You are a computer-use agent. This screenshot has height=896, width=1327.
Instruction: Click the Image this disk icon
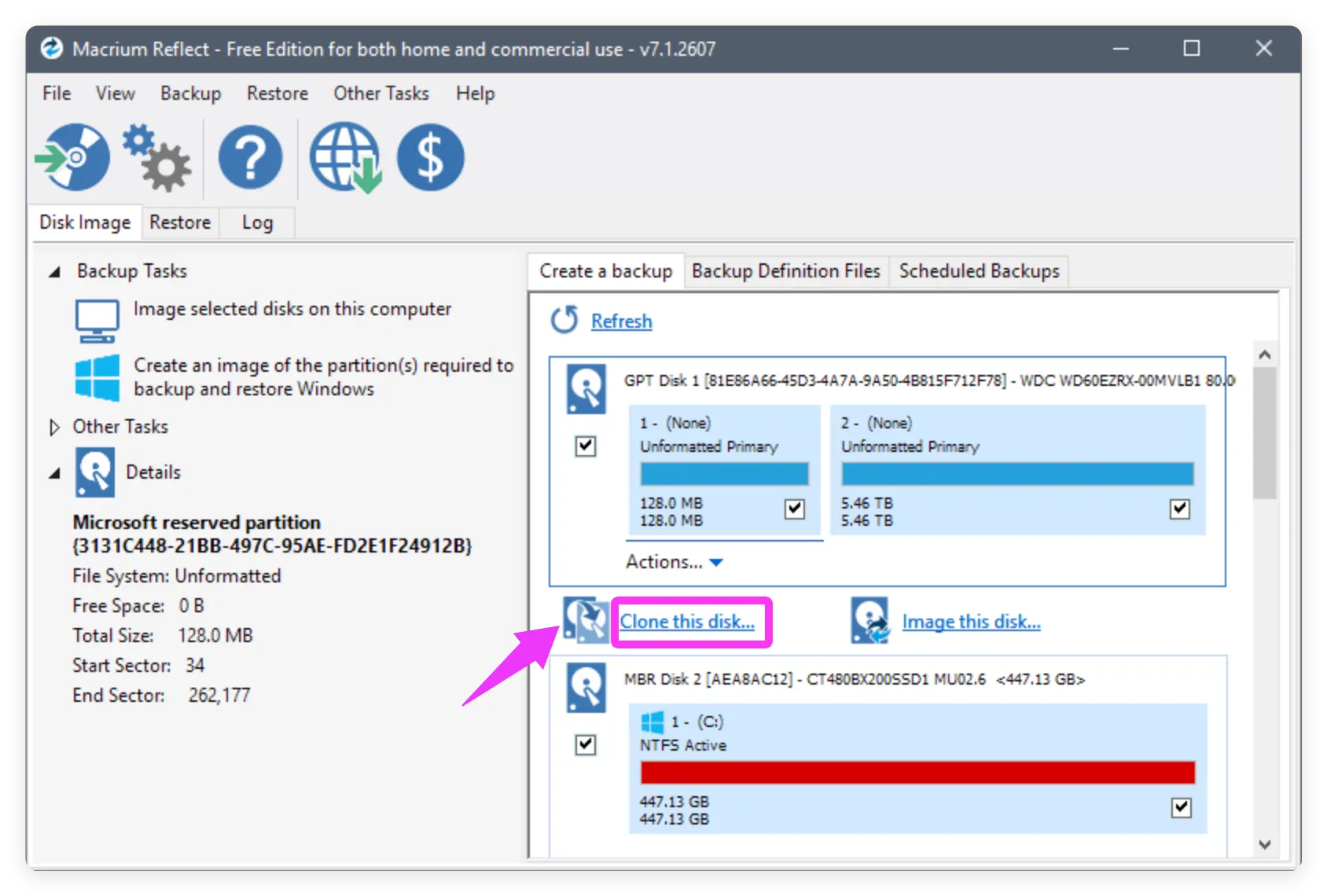point(870,621)
